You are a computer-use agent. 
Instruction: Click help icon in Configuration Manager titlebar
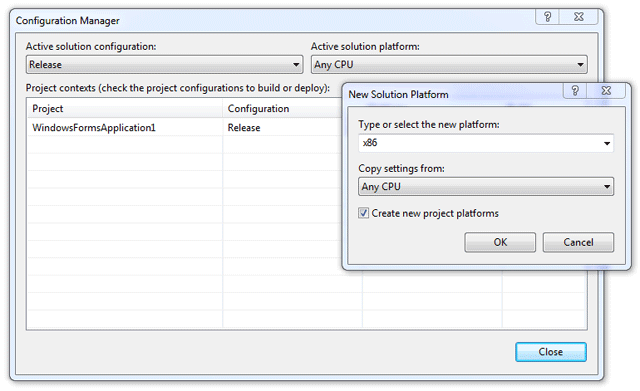point(547,17)
